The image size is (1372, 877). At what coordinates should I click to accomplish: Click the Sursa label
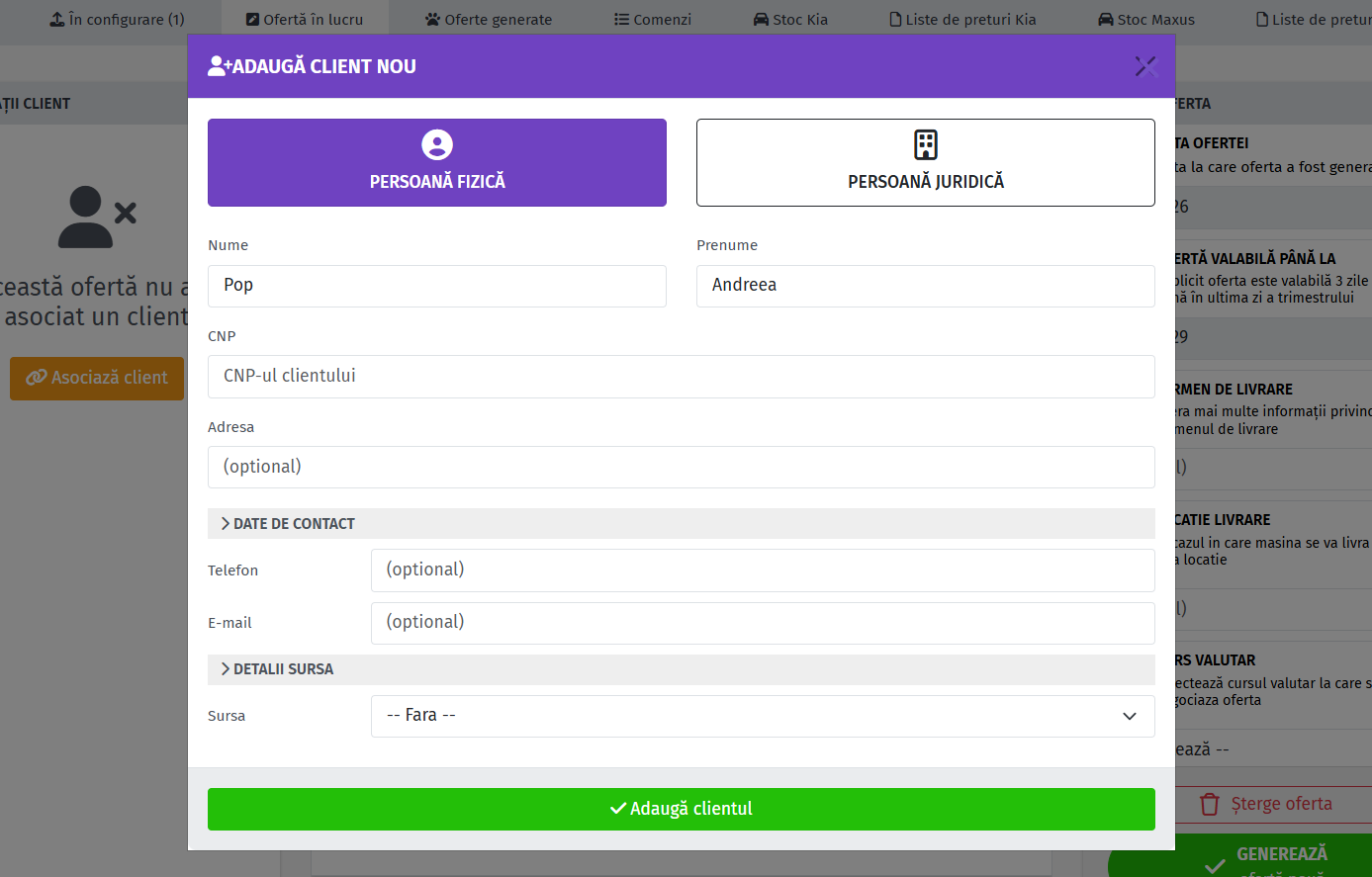click(227, 716)
